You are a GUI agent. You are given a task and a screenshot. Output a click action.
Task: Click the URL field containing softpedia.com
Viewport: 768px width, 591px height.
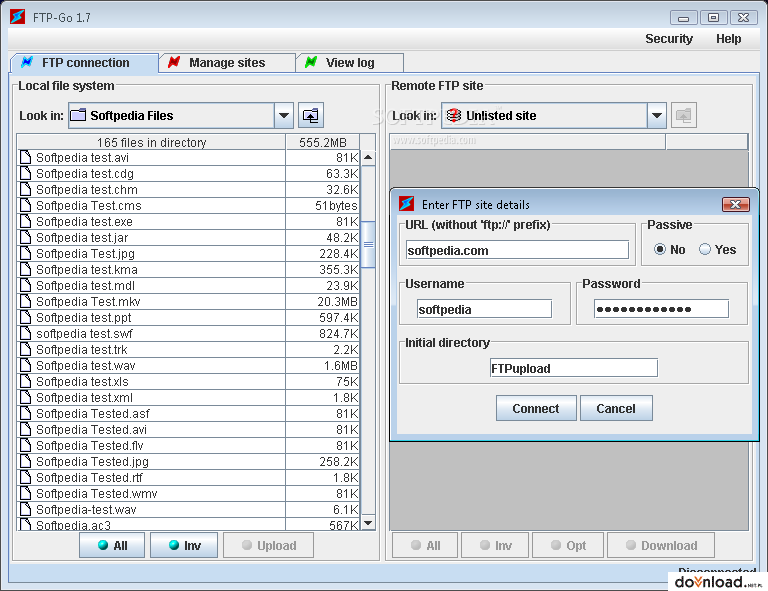[x=517, y=250]
